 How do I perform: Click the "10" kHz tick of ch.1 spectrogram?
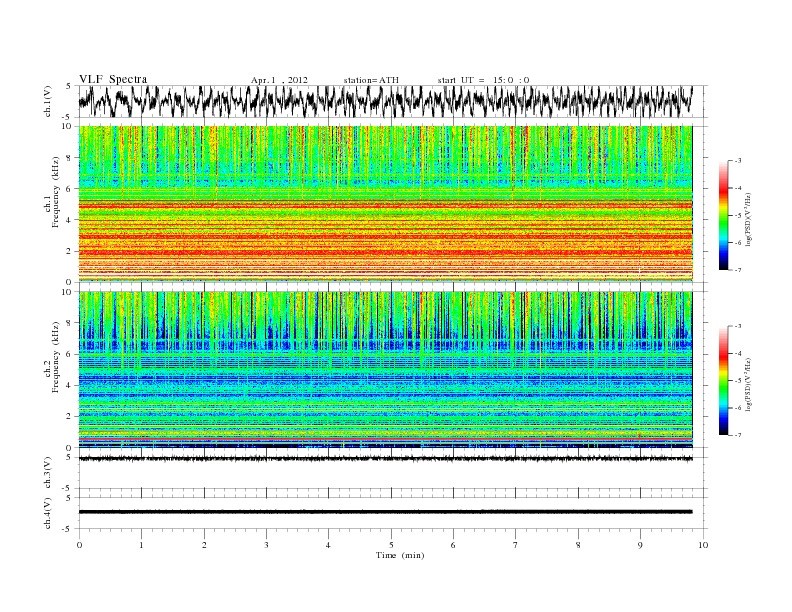(67, 126)
